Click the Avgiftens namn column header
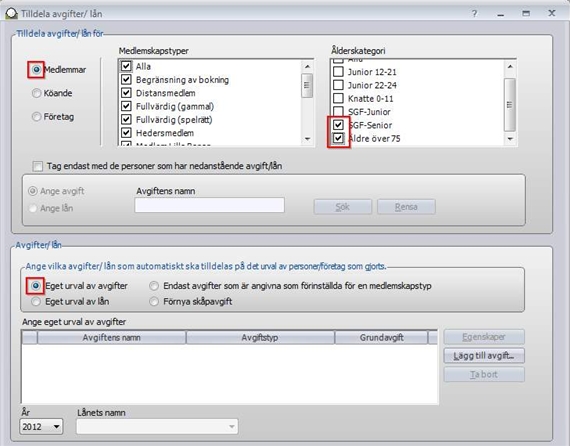This screenshot has width=570, height=446. tap(112, 338)
